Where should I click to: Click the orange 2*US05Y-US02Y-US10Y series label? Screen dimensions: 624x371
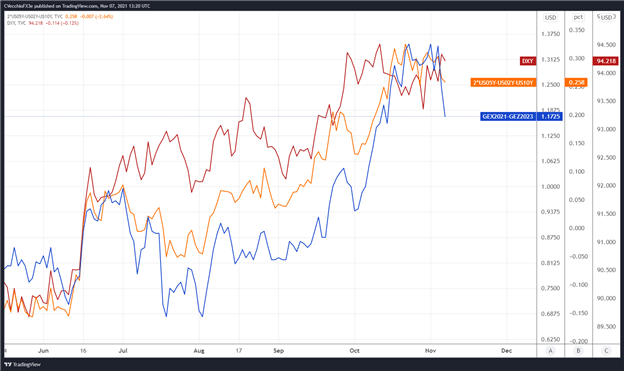coord(503,83)
